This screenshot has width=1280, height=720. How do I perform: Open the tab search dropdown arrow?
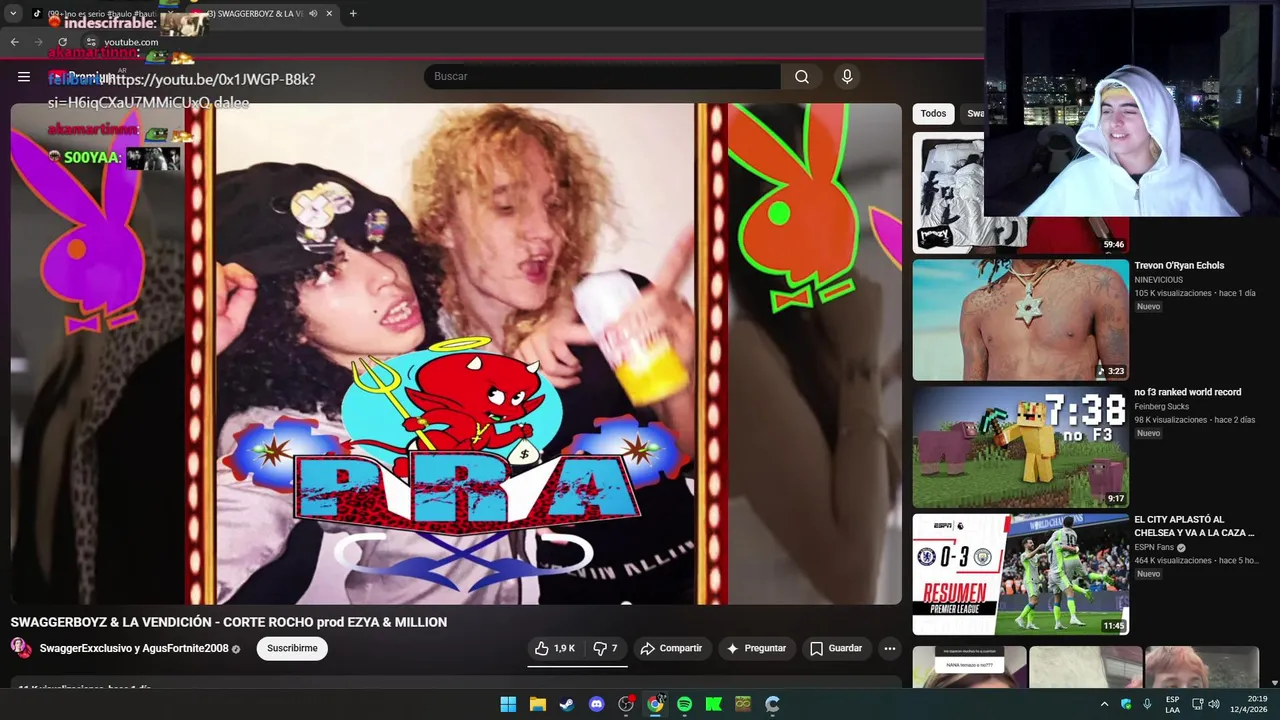point(13,14)
